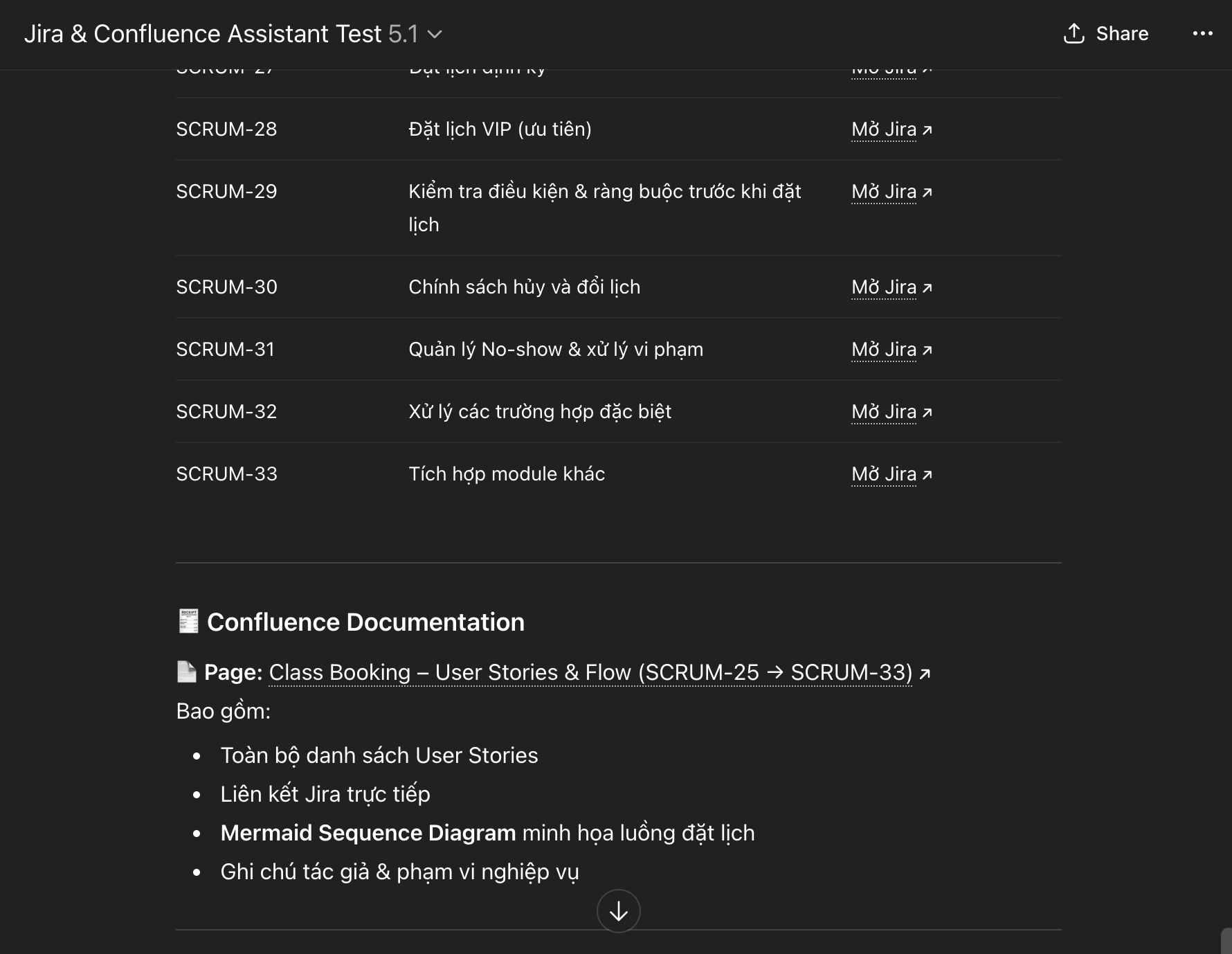Click the scroll-to-bottom arrow button

point(618,911)
